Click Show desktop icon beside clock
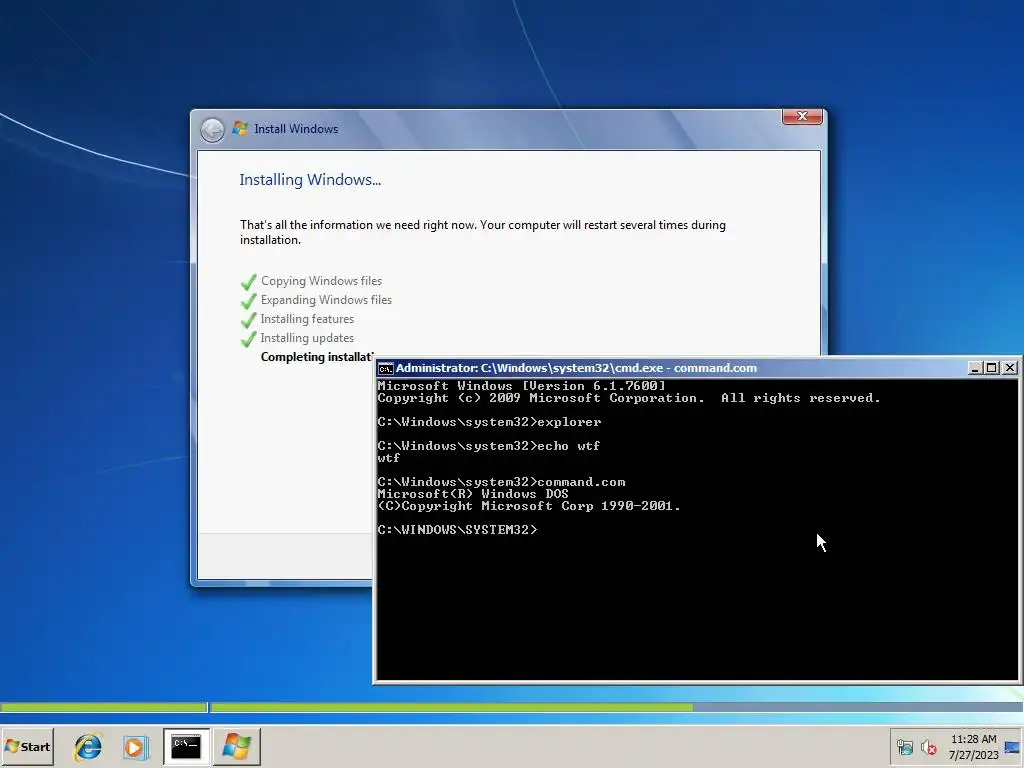Image resolution: width=1024 pixels, height=768 pixels. 1012,747
